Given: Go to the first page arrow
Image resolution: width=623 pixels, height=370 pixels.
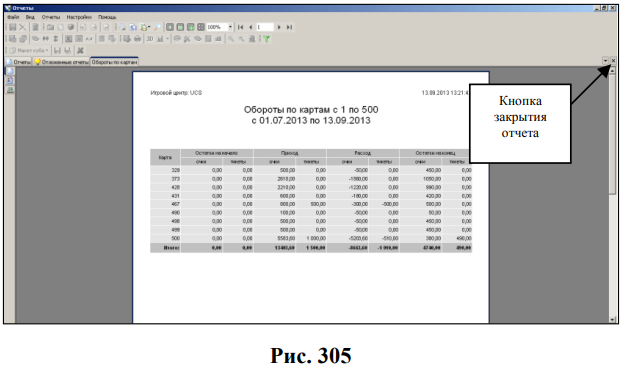Looking at the screenshot, I should [240, 27].
